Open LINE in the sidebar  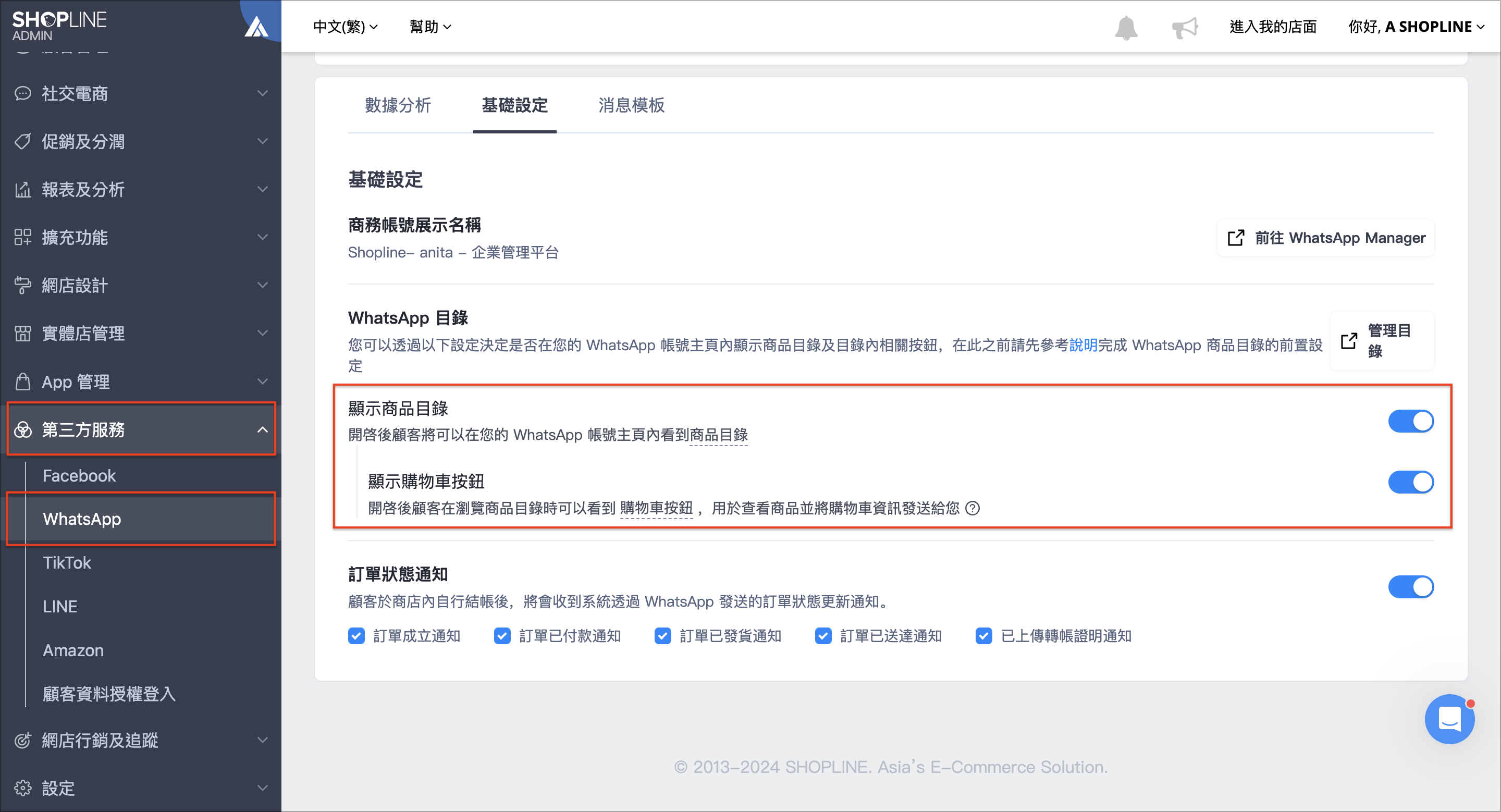(x=60, y=606)
